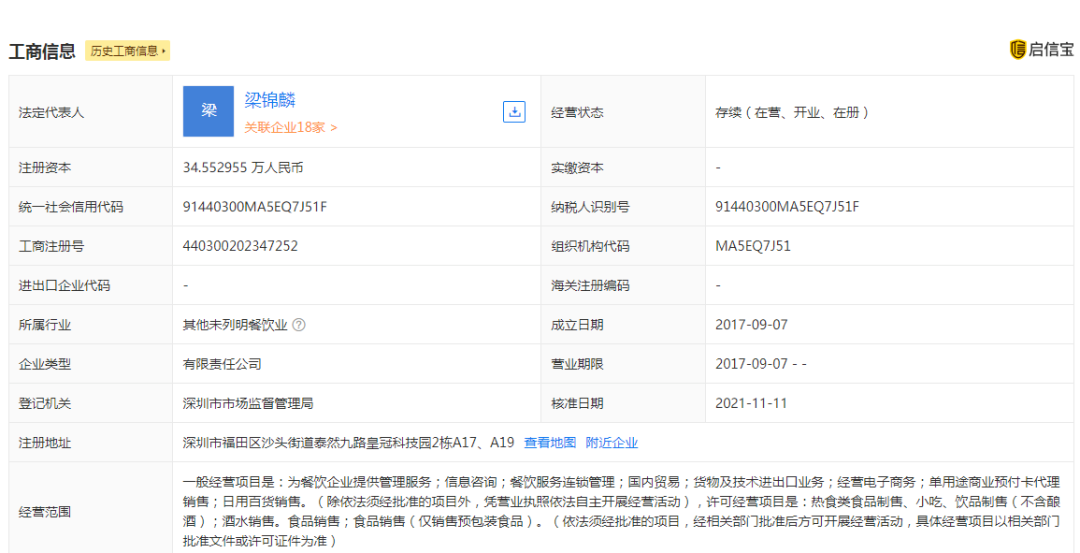The height and width of the screenshot is (553, 1080).
Task: Open the 附近企业 link
Action: [x=611, y=443]
